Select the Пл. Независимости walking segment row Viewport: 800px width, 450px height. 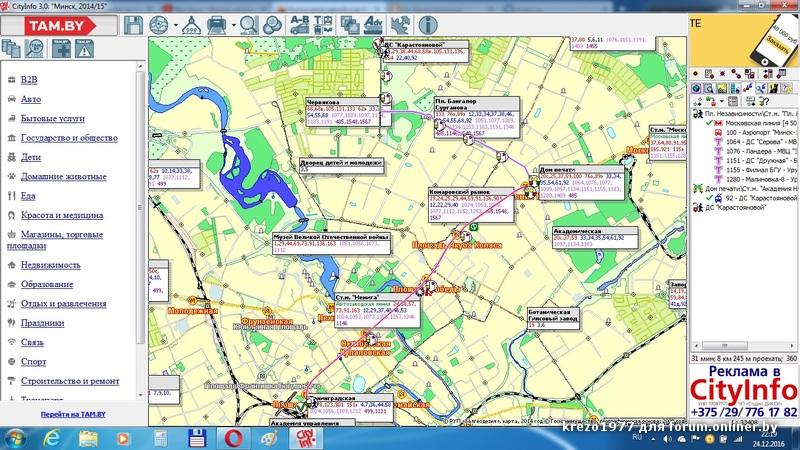(744, 113)
